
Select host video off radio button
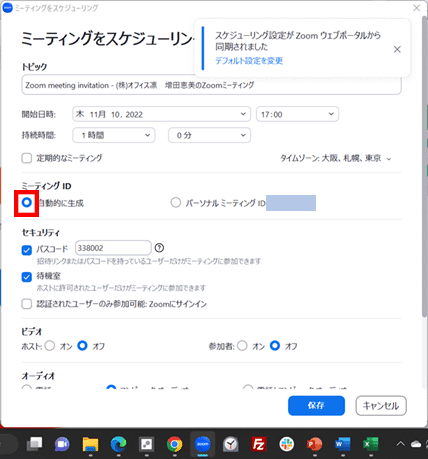click(x=82, y=346)
